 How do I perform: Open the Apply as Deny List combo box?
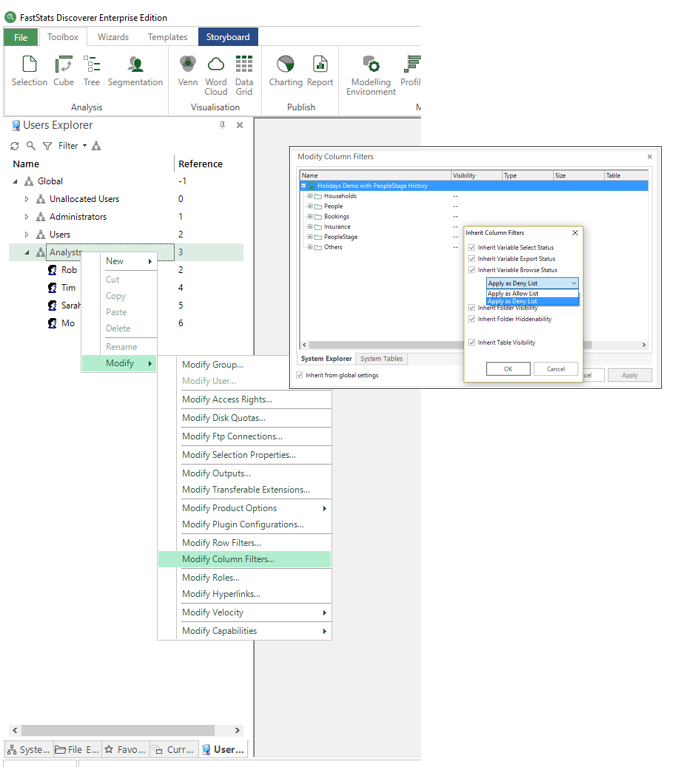click(532, 283)
